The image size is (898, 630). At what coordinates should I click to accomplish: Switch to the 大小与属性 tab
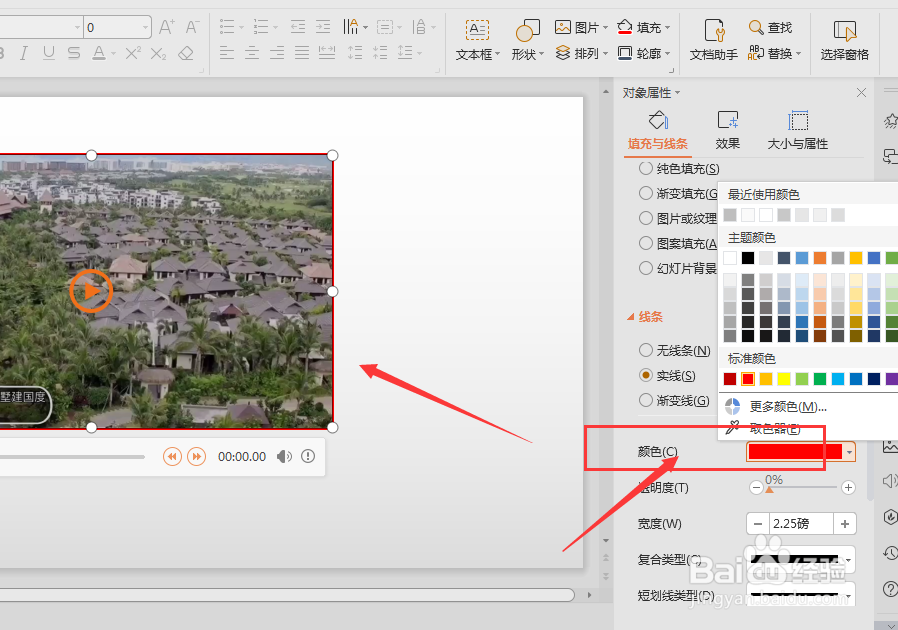coord(798,131)
